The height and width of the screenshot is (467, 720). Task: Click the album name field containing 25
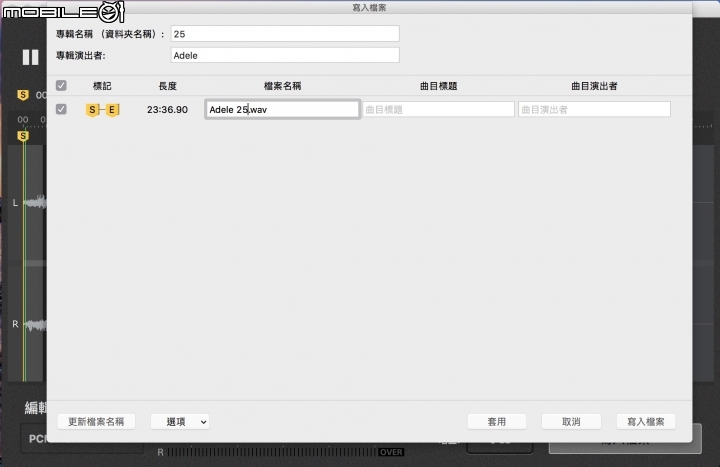click(285, 34)
